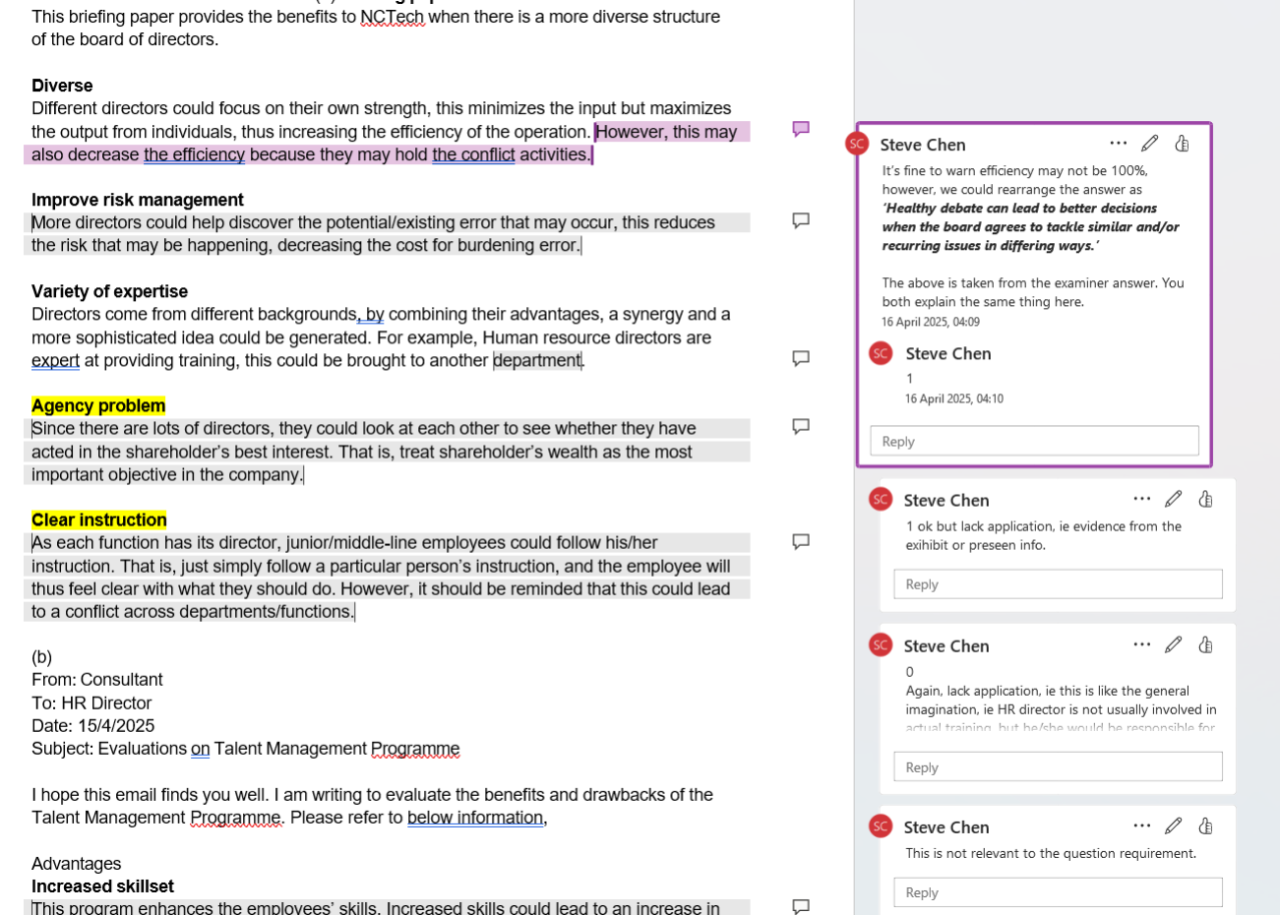Image resolution: width=1280 pixels, height=915 pixels.
Task: Open comment marker beside Improve risk management
Action: (x=800, y=220)
